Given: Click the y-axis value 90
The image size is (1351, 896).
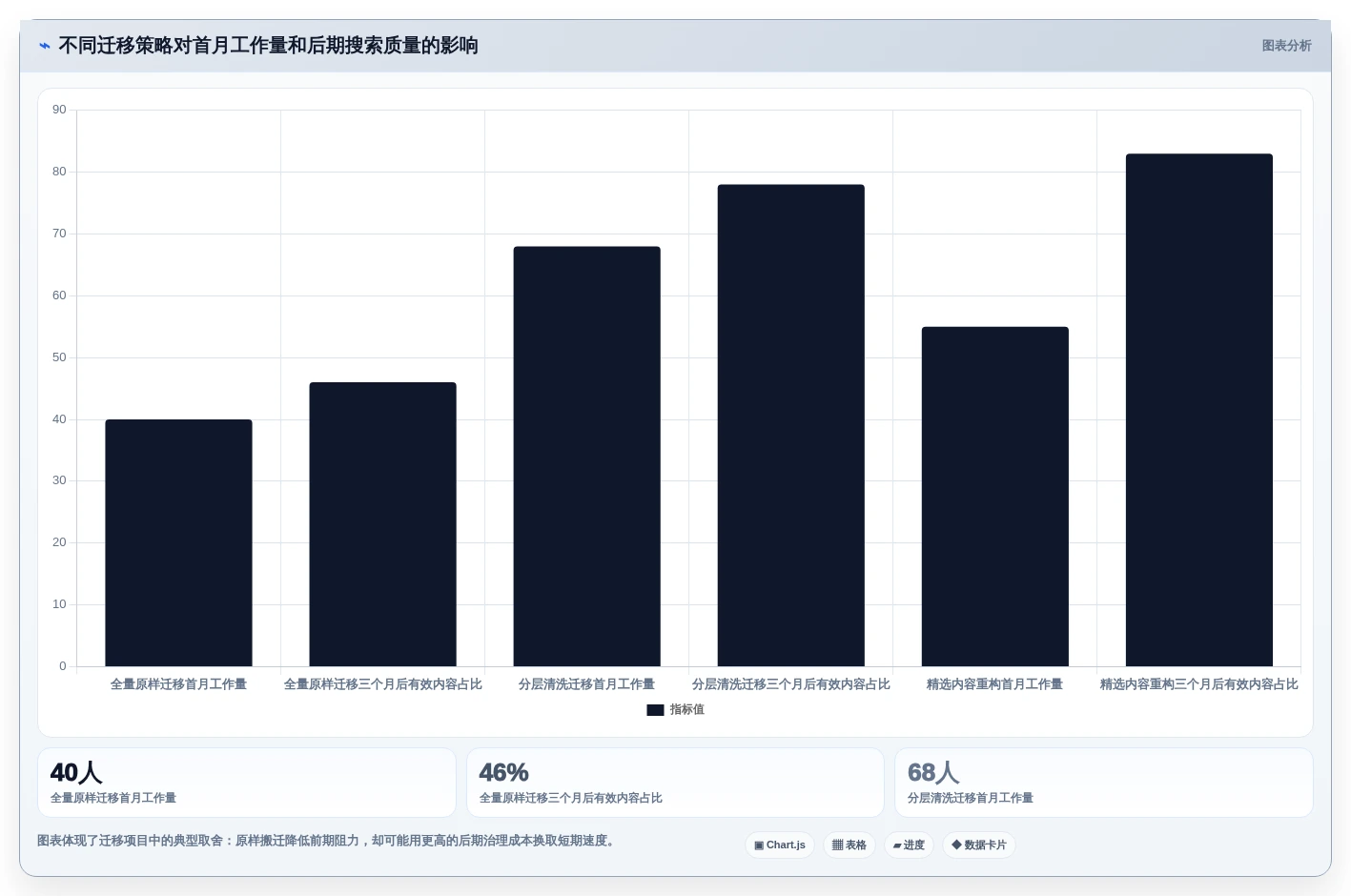Looking at the screenshot, I should click(x=59, y=110).
